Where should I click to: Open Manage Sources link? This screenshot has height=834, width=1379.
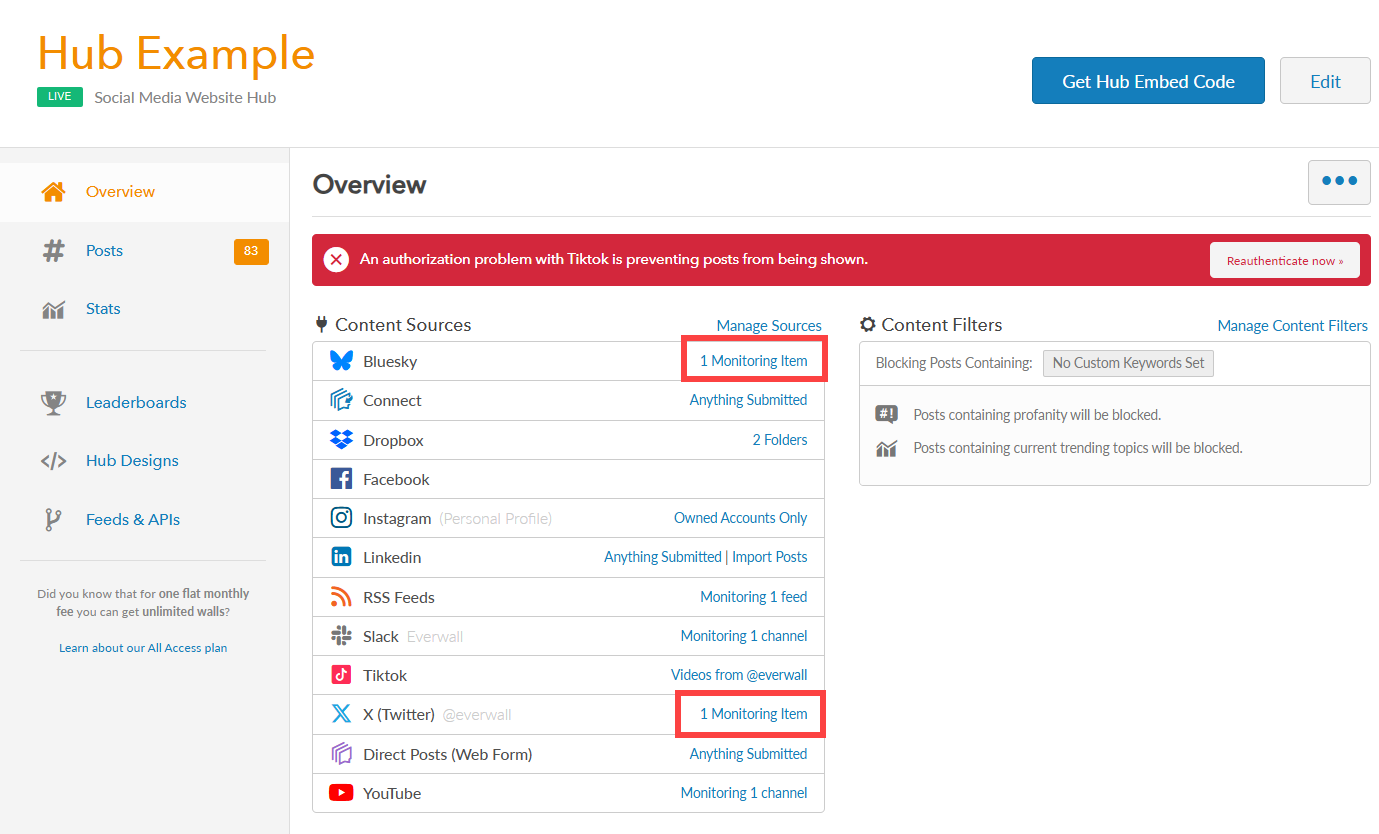(x=769, y=326)
